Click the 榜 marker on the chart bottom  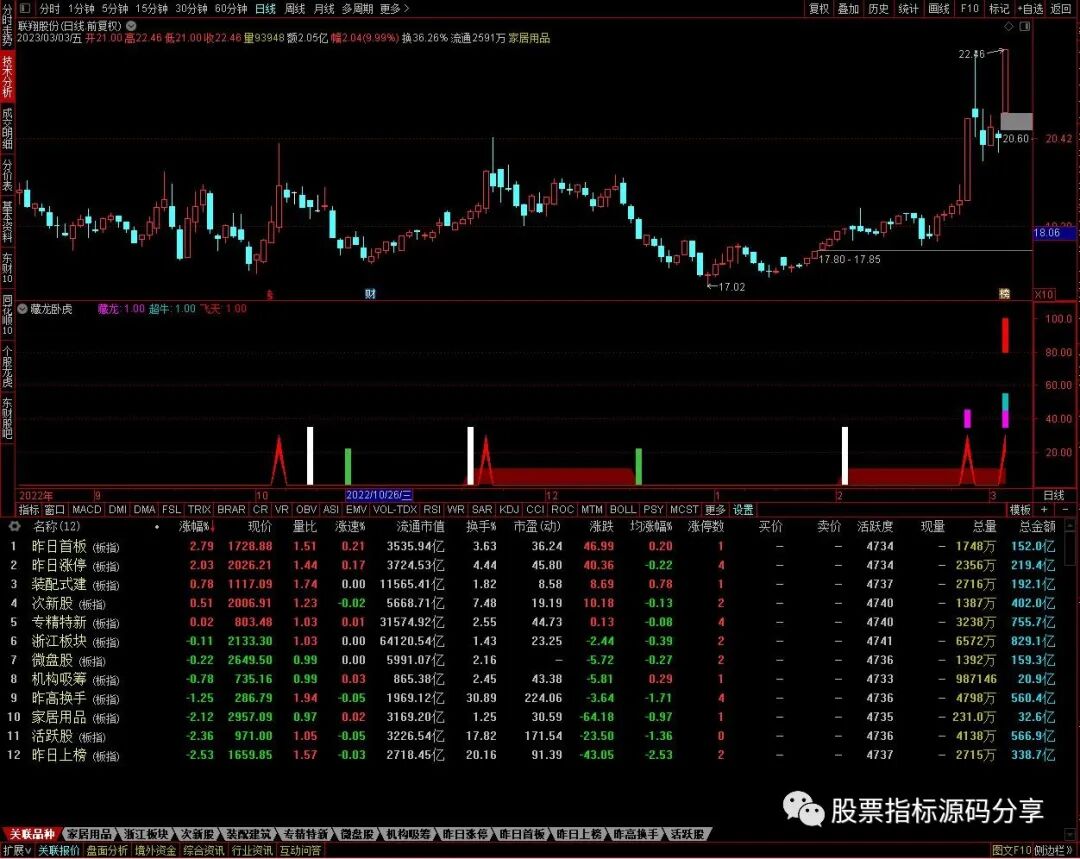pos(1005,294)
